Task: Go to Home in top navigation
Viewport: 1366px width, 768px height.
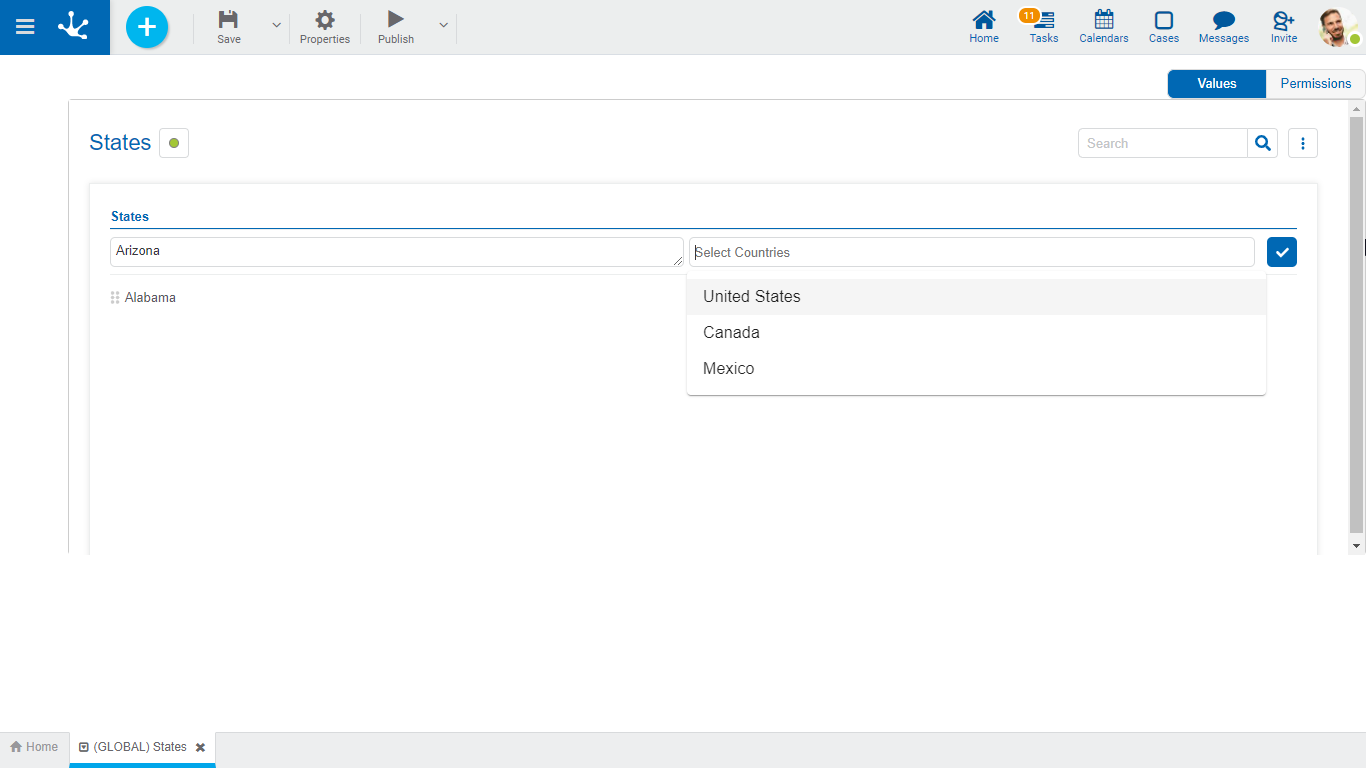Action: [984, 27]
